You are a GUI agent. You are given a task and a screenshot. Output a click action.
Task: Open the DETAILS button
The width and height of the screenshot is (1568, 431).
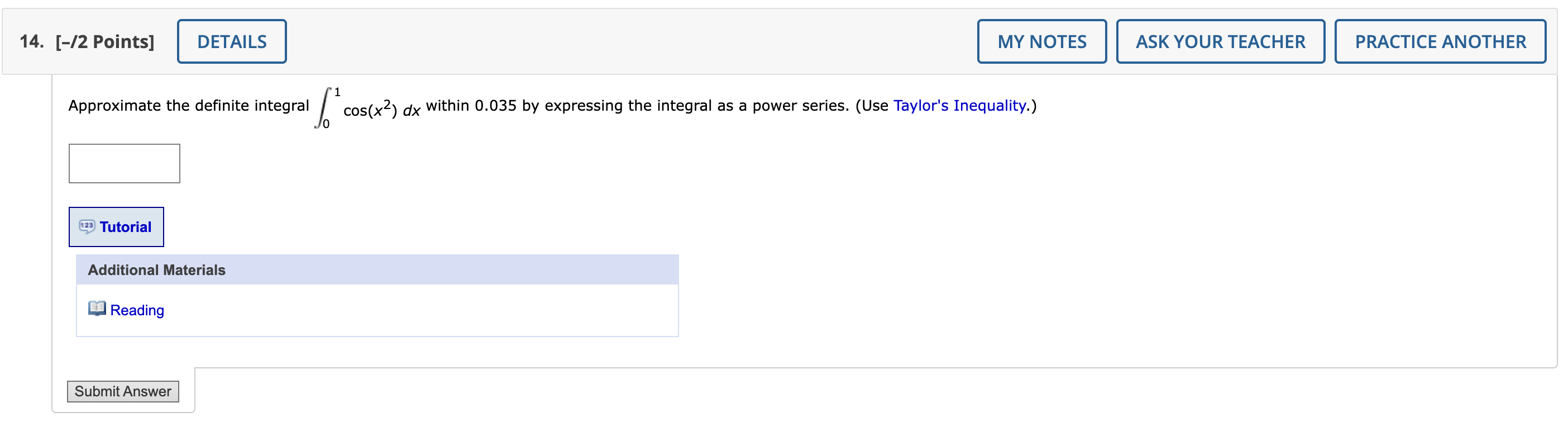[x=231, y=41]
